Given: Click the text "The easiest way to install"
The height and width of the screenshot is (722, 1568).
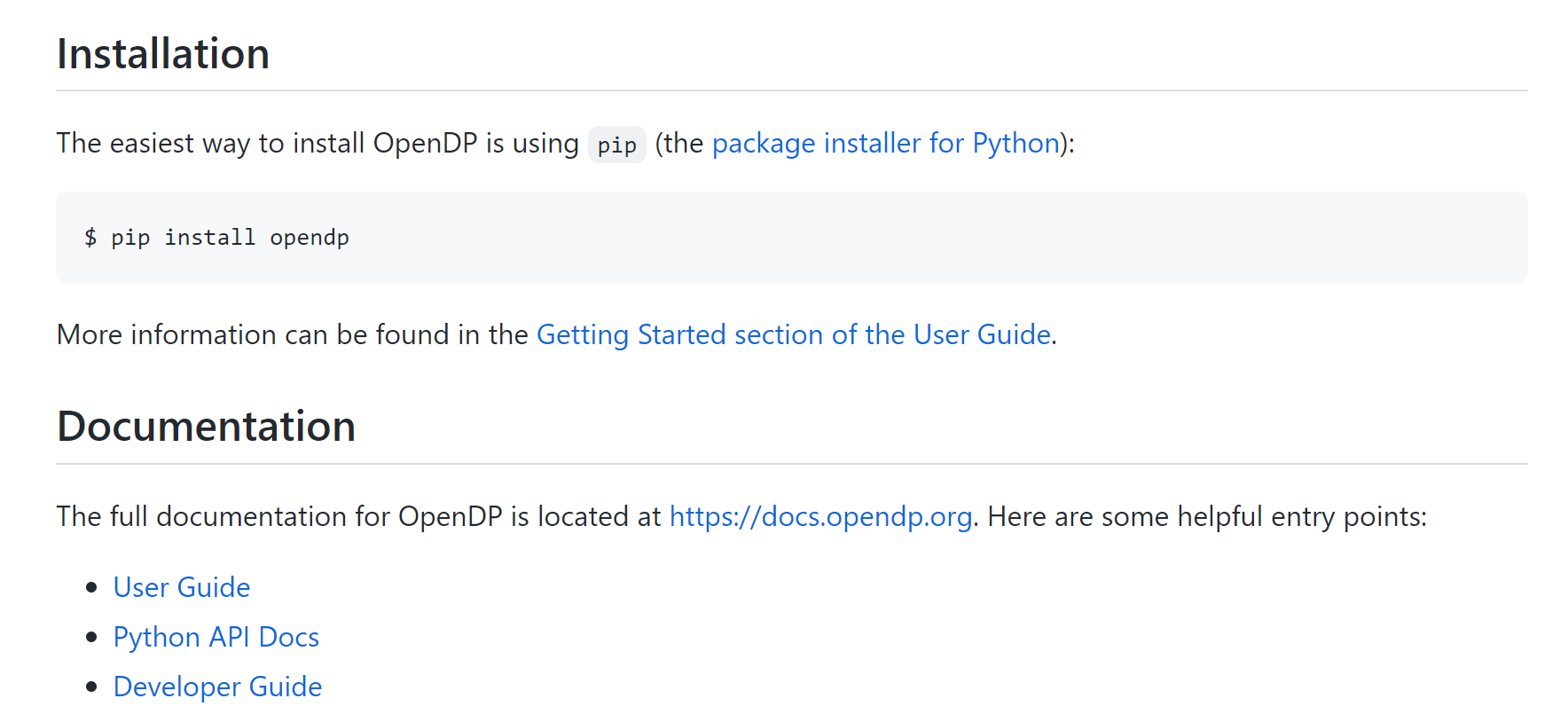Looking at the screenshot, I should [x=211, y=144].
